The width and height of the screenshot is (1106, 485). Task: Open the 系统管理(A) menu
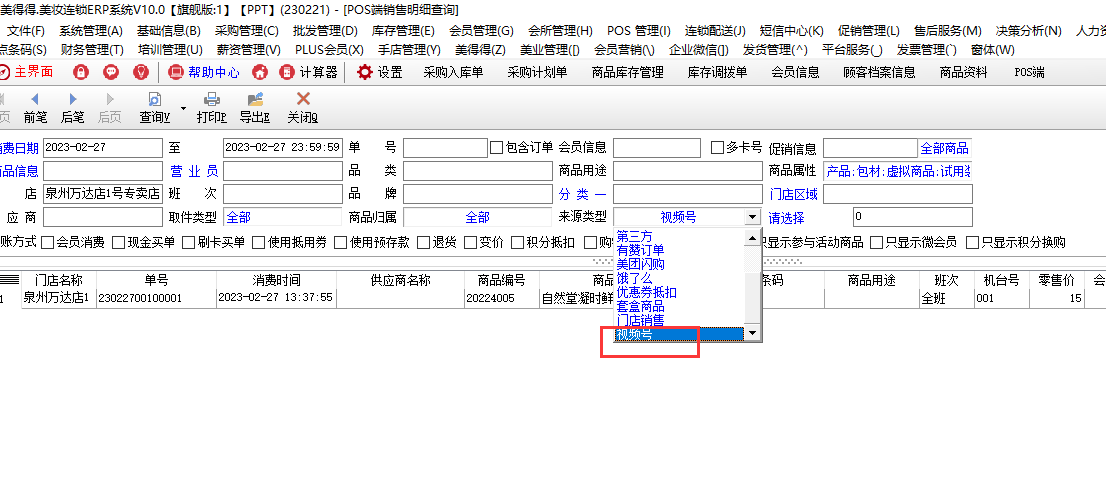[91, 31]
